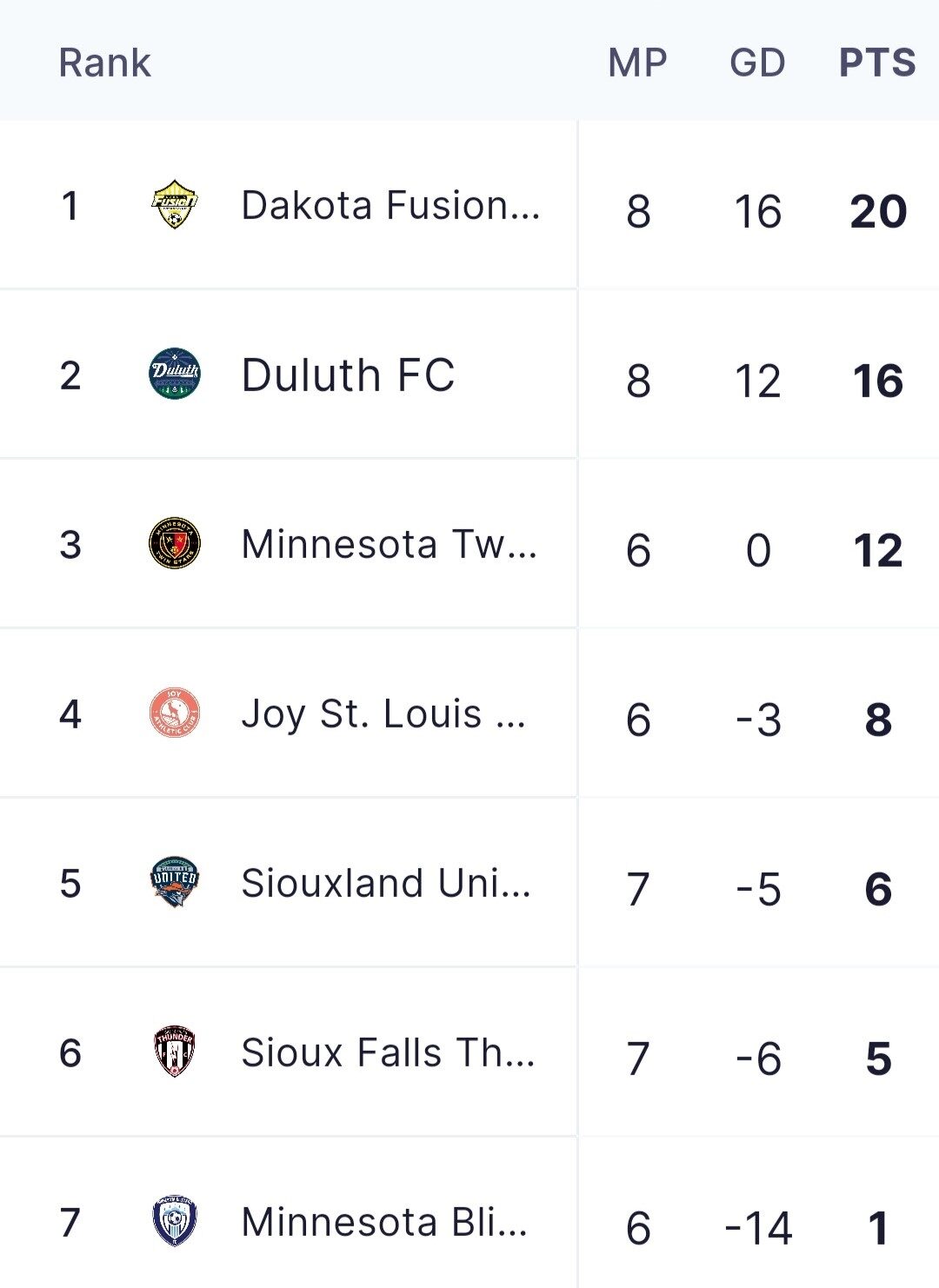Image resolution: width=939 pixels, height=1288 pixels.
Task: Click the Siouxland United shield icon
Action: click(x=175, y=883)
